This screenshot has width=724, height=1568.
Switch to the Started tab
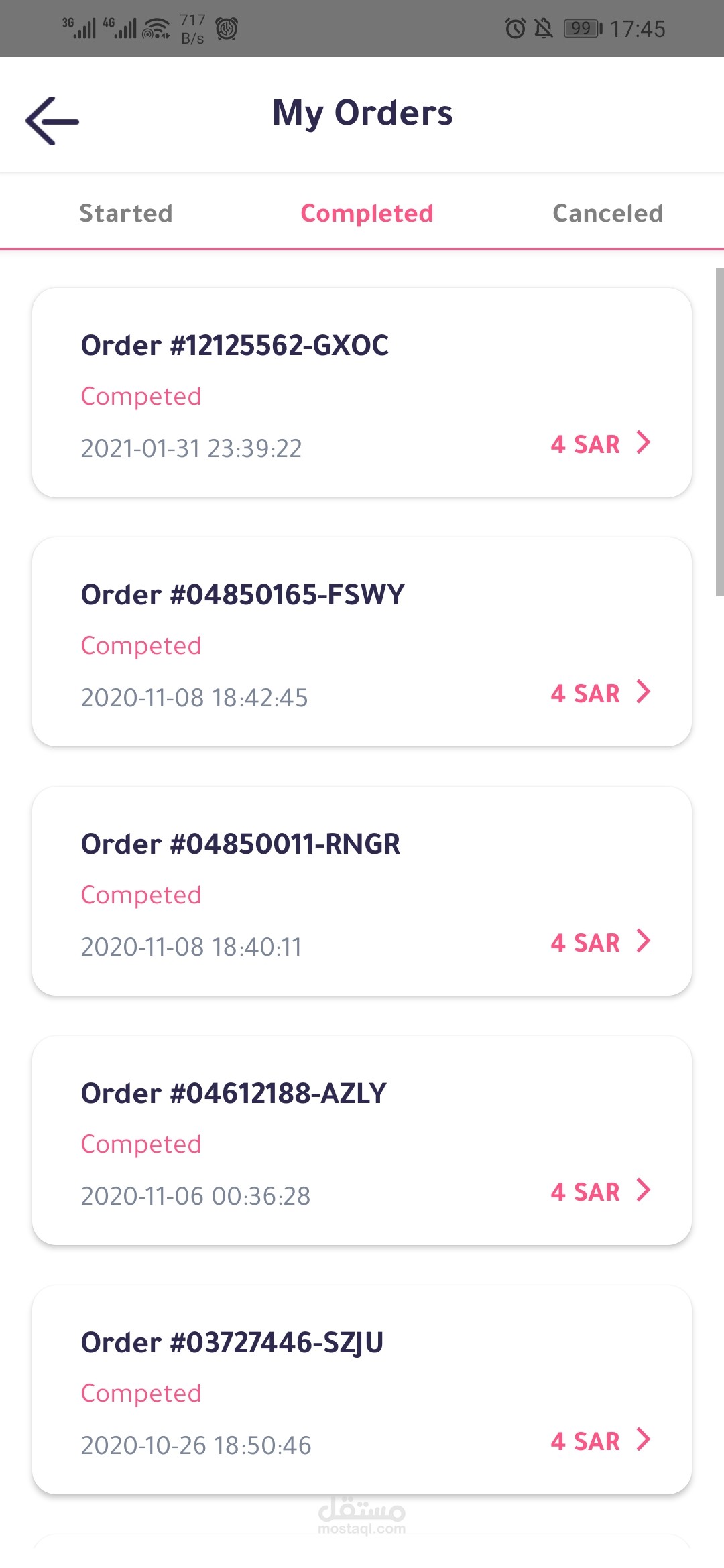click(126, 213)
